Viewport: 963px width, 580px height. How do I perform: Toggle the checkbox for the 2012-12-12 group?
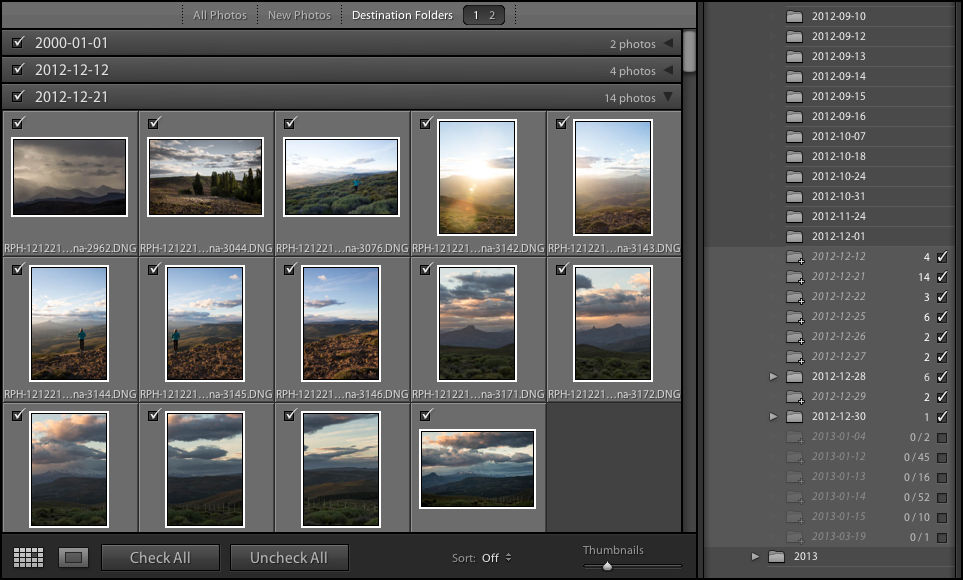point(17,69)
